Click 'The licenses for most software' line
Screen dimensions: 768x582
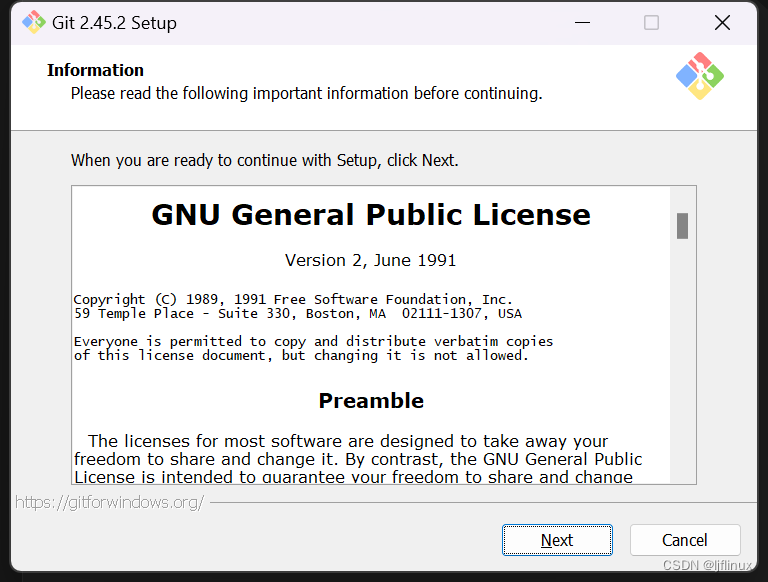point(348,441)
